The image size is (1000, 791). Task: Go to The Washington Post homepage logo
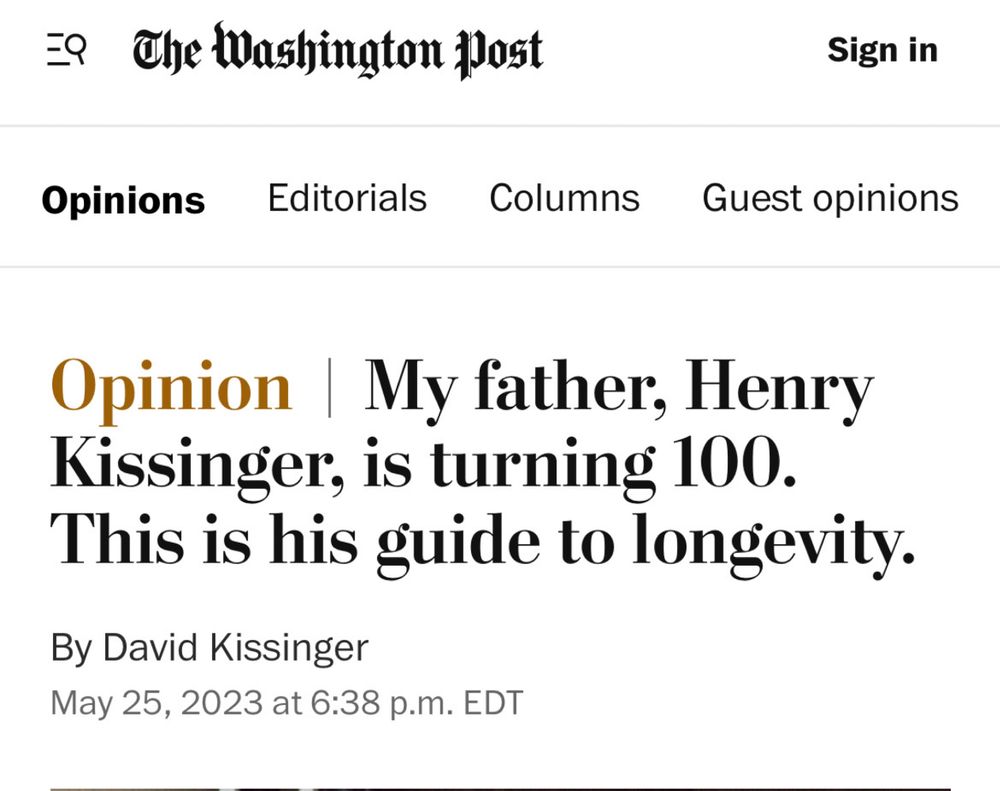pos(337,50)
